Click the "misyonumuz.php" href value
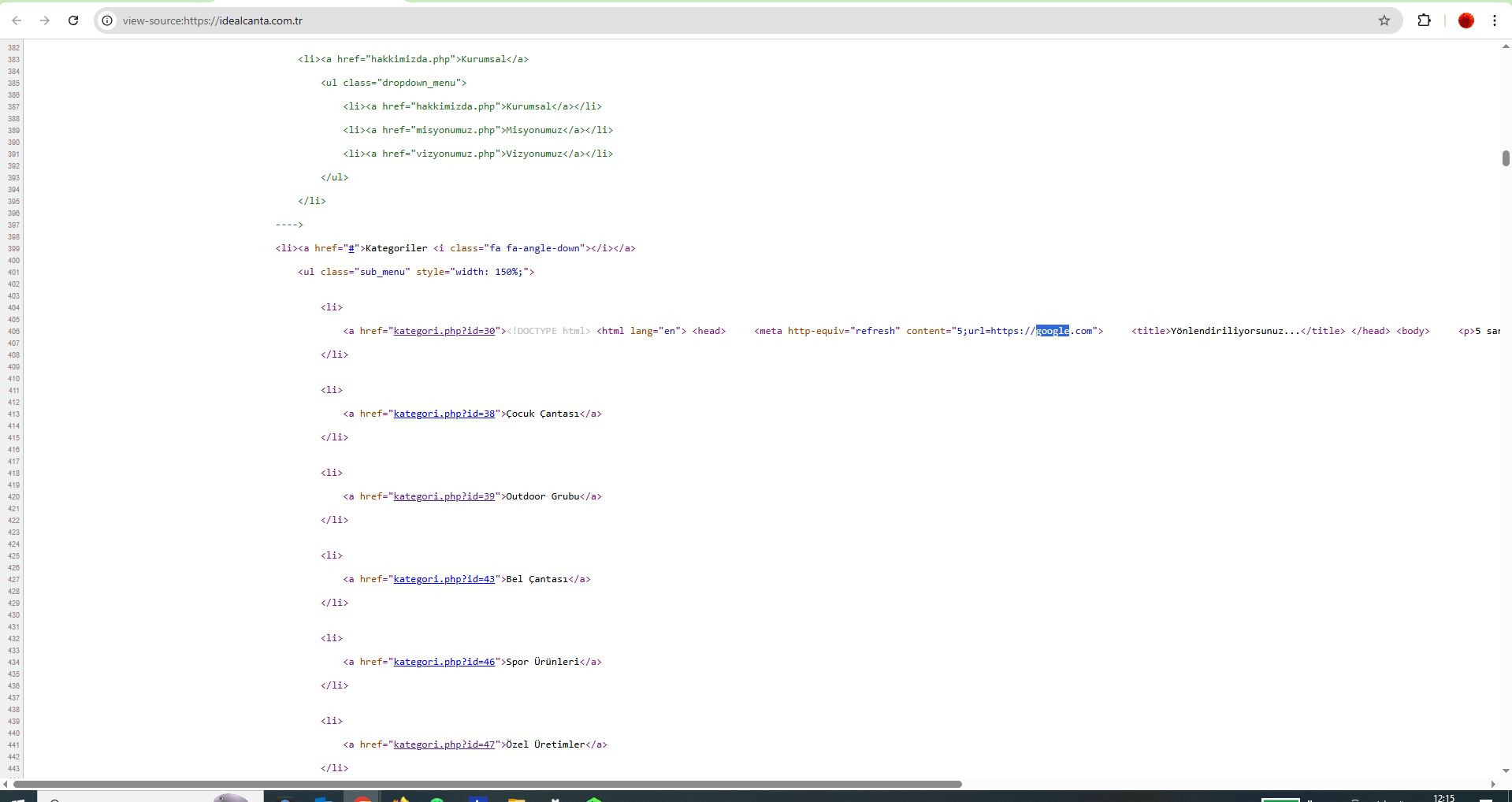Image resolution: width=1512 pixels, height=802 pixels. (455, 130)
